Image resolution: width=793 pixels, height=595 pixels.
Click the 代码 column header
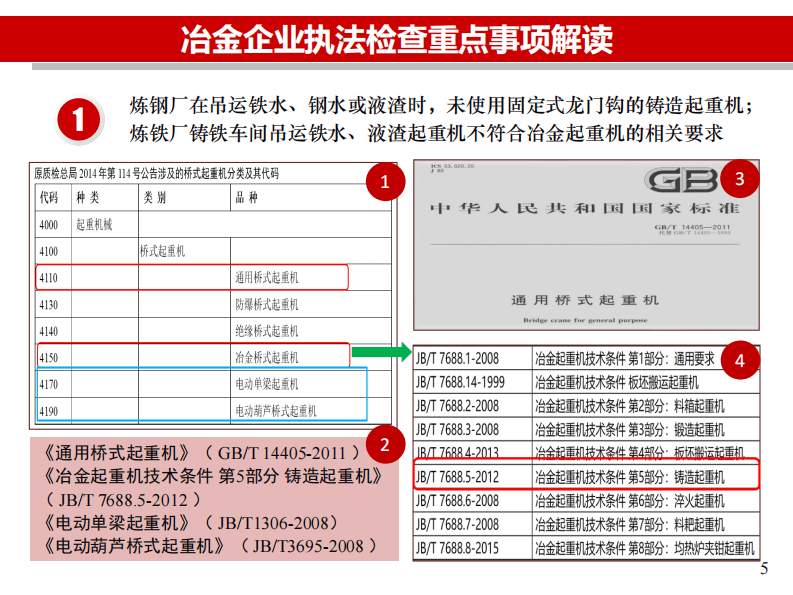(49, 197)
